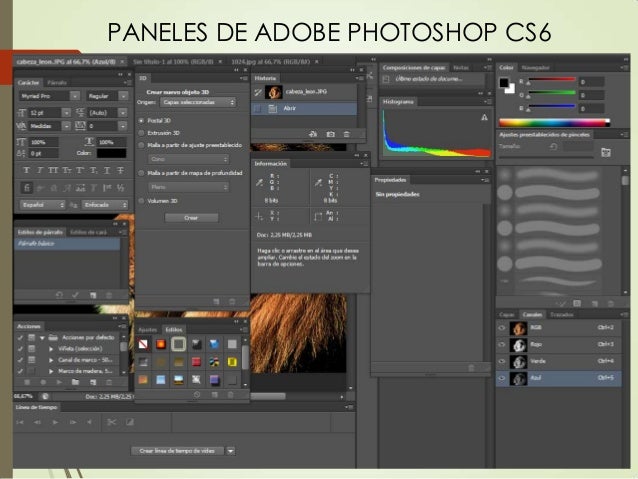Open brush presets folder icon

pyautogui.click(x=606, y=153)
